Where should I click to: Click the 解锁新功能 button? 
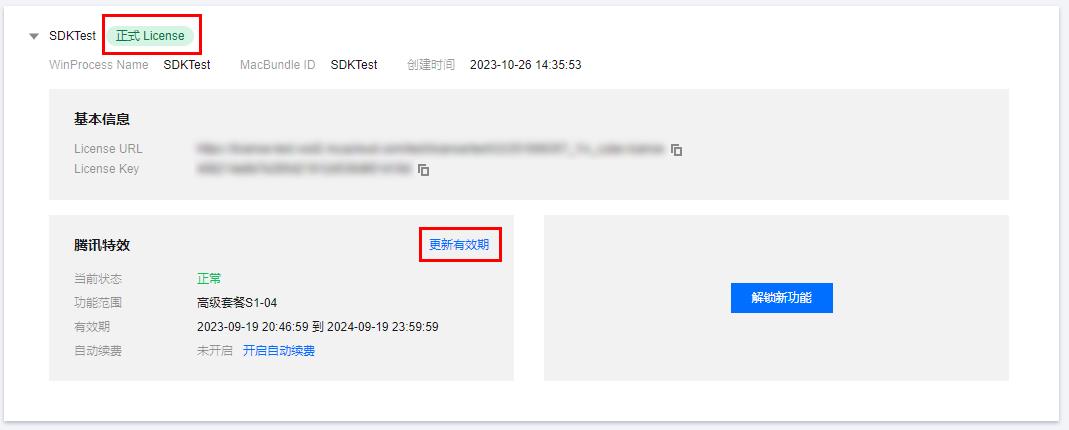781,298
